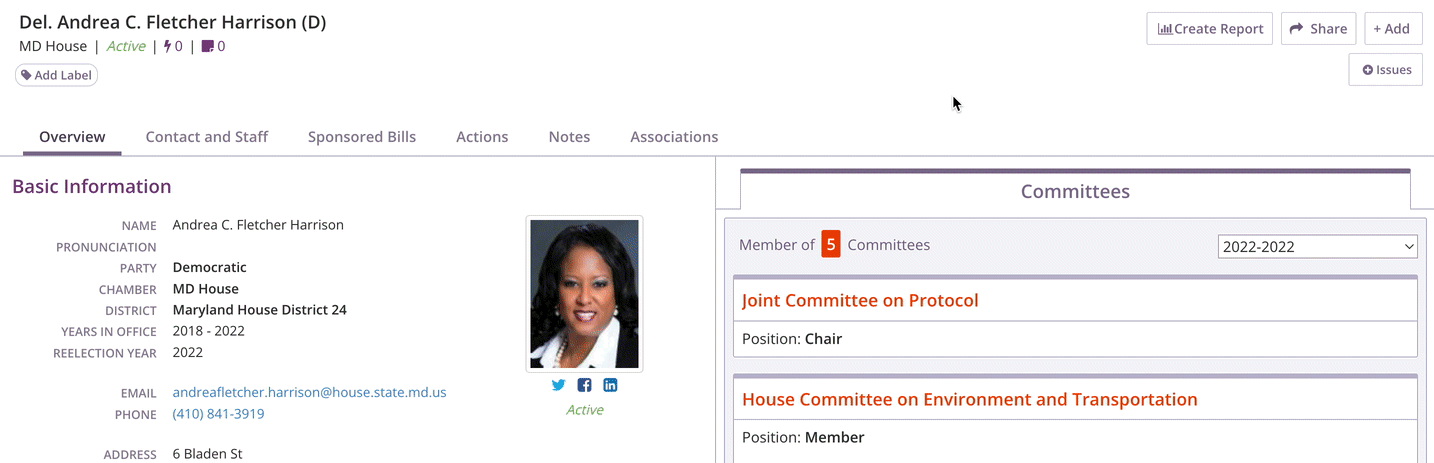The image size is (1434, 463).
Task: Click the purple notes count icon
Action: [x=207, y=46]
